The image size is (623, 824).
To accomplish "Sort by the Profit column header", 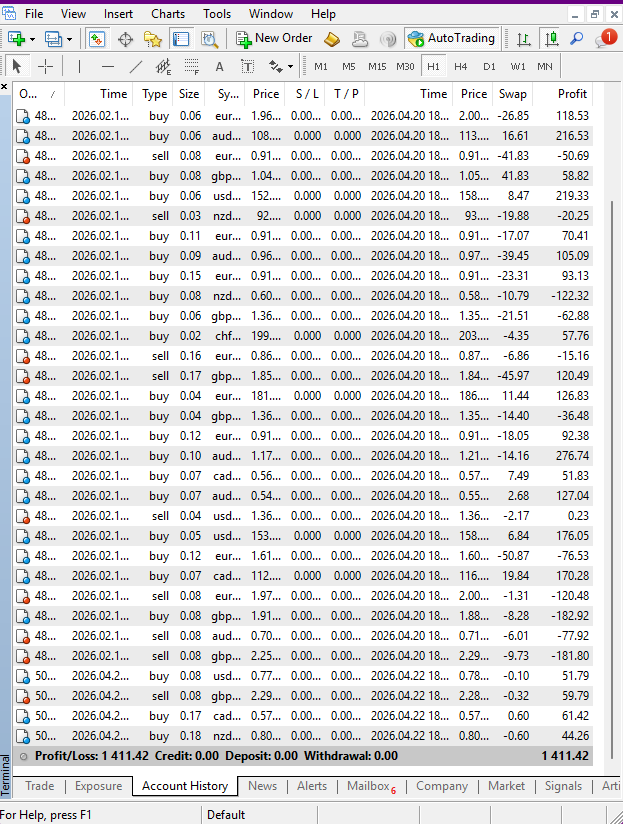I will tap(562, 94).
